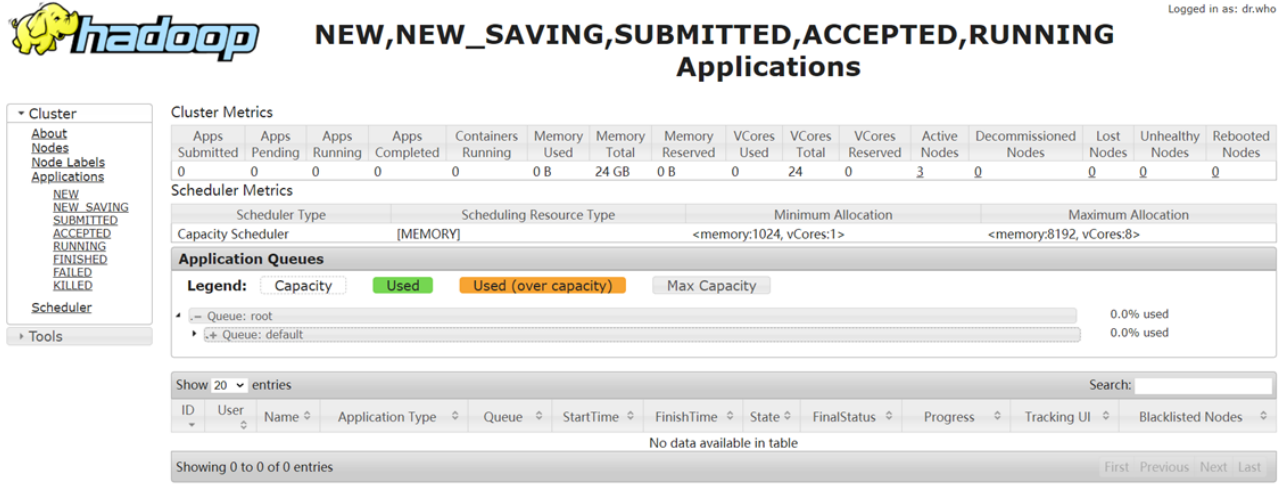1283x487 pixels.
Task: Expand the Tools sidebar section
Action: [79, 337]
